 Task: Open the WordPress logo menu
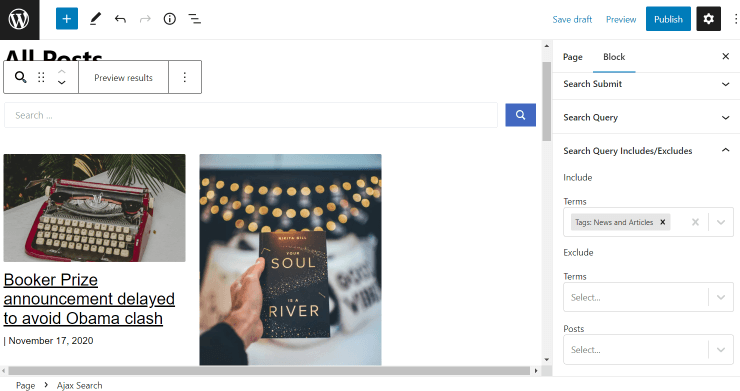(19, 19)
